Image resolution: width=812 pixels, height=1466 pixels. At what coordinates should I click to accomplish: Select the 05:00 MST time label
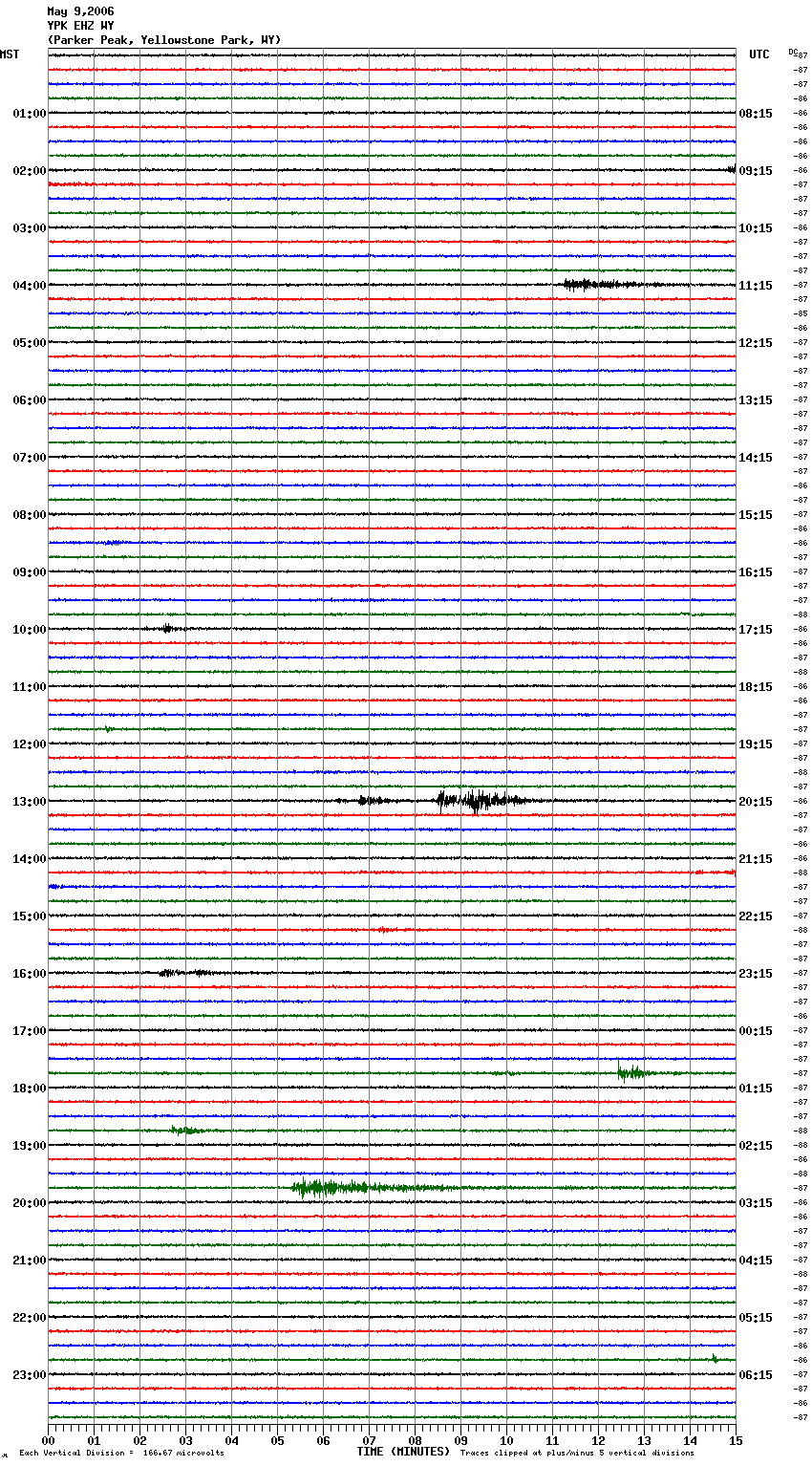click(30, 343)
